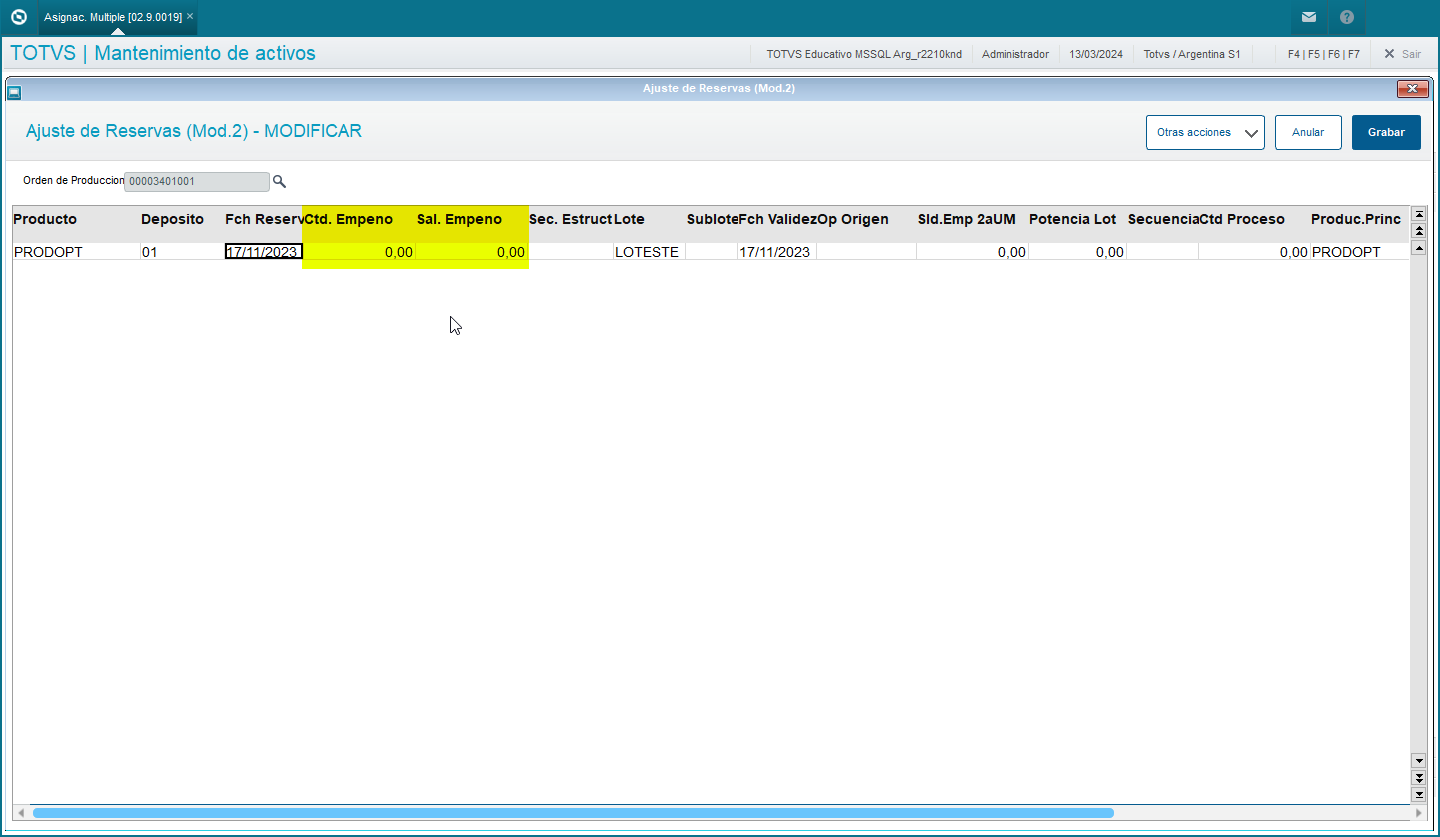Click the page-down double arrow button
The width and height of the screenshot is (1440, 837).
(1418, 777)
